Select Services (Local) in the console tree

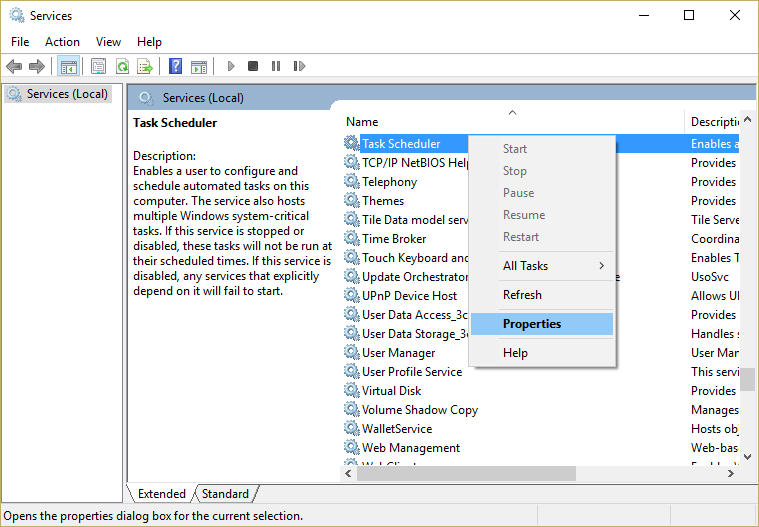[66, 94]
